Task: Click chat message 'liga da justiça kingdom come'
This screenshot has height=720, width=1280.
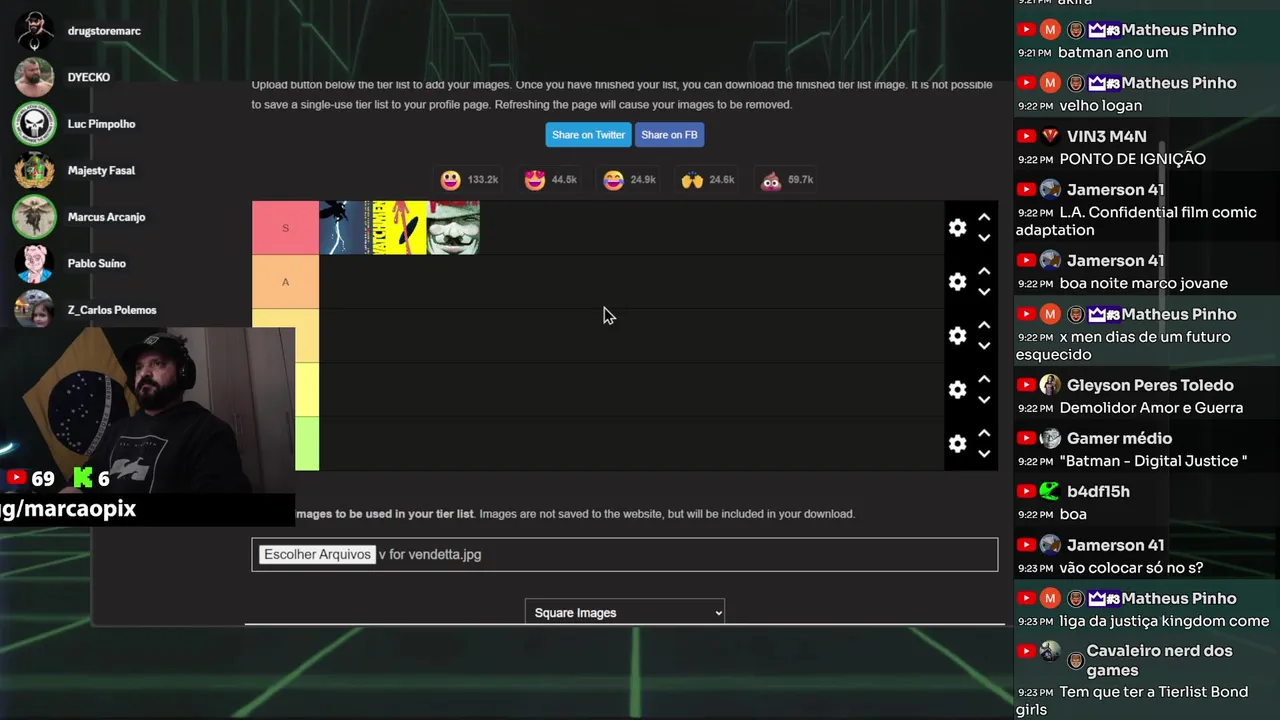Action: [1164, 621]
